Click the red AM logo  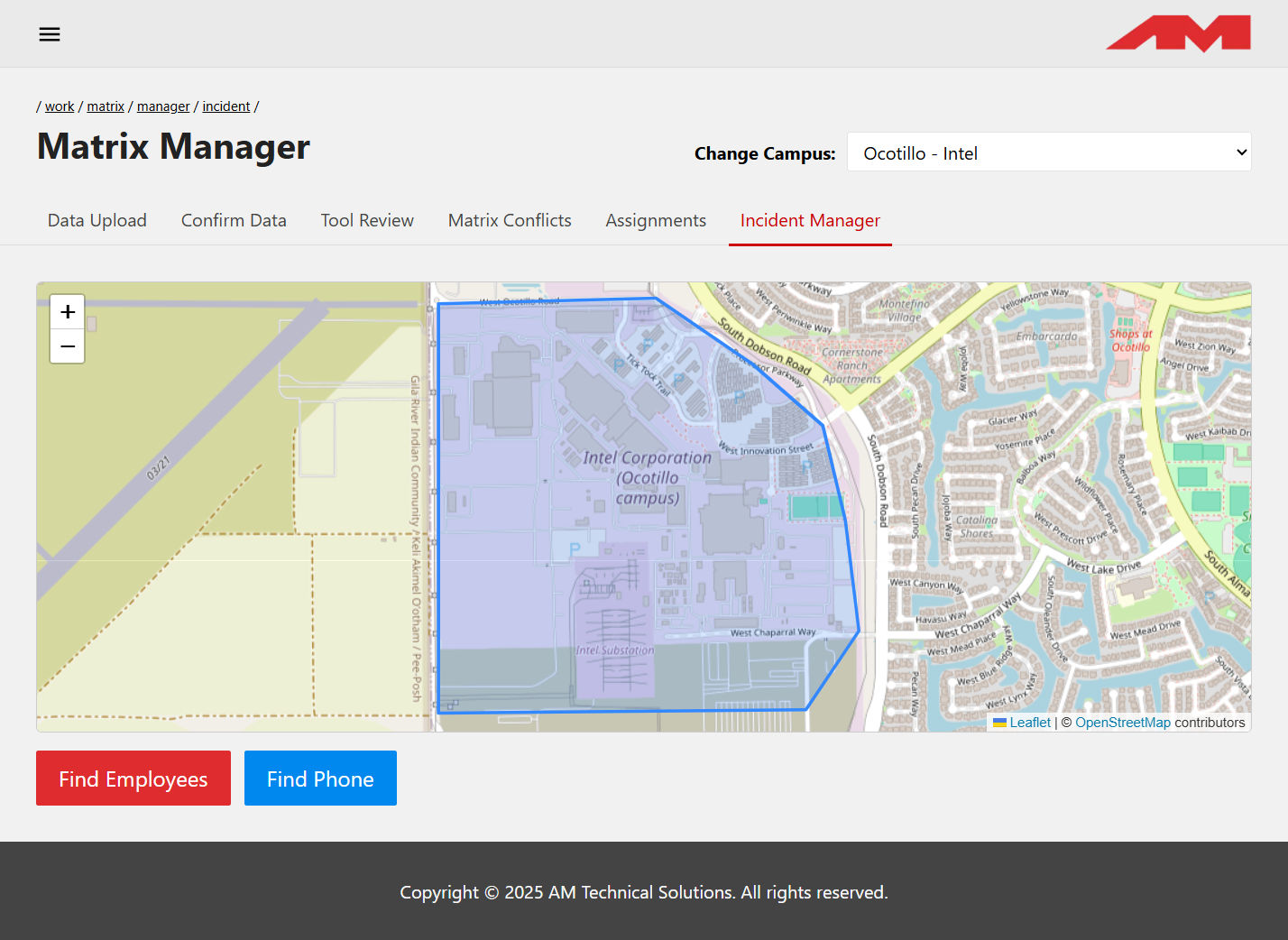(x=1178, y=34)
